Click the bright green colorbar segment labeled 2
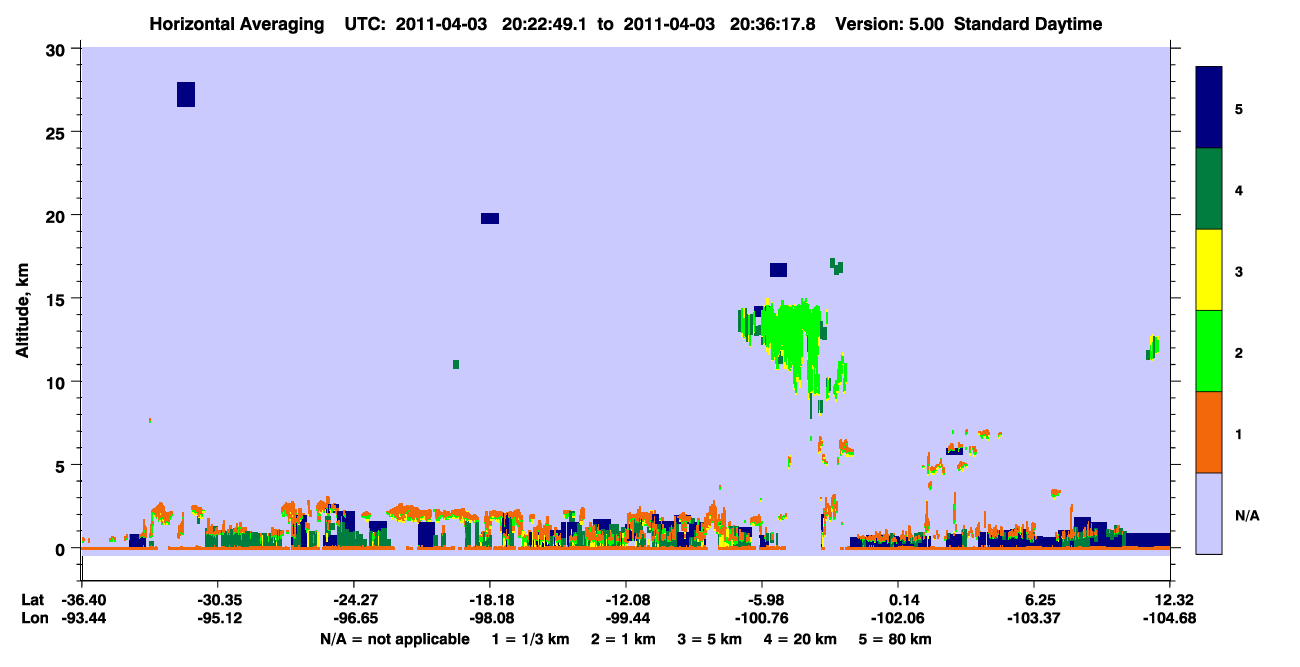The width and height of the screenshot is (1300, 667). (x=1209, y=351)
